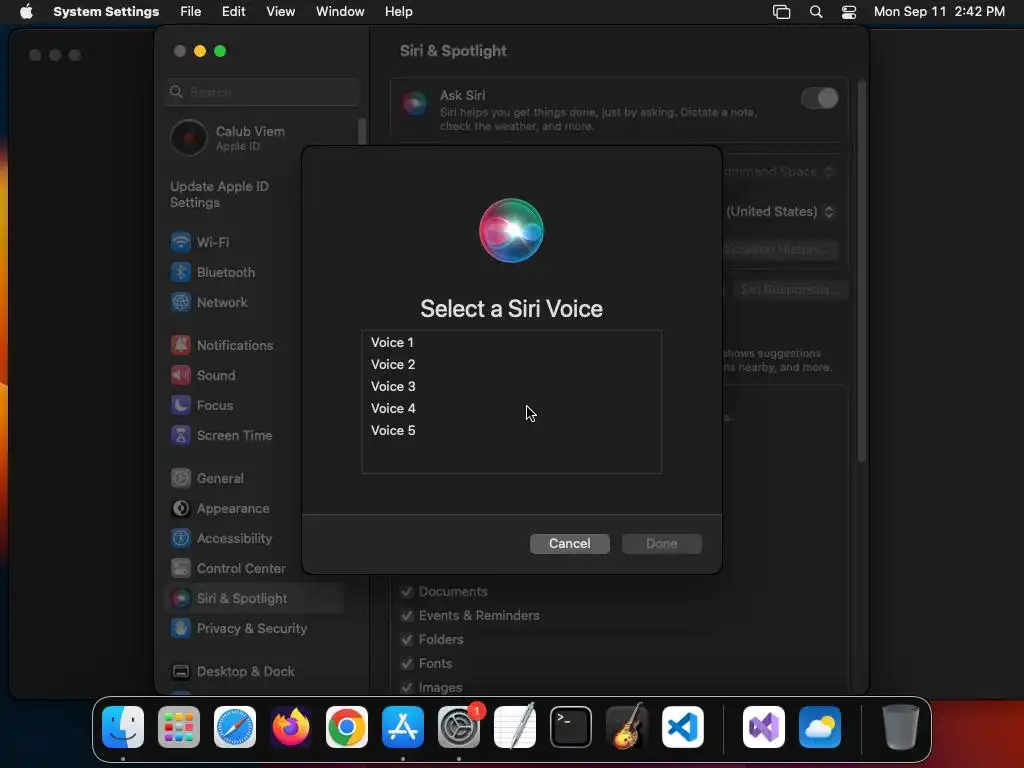Screen dimensions: 1024x768
Task: Open Control Center in the menu bar
Action: [848, 12]
